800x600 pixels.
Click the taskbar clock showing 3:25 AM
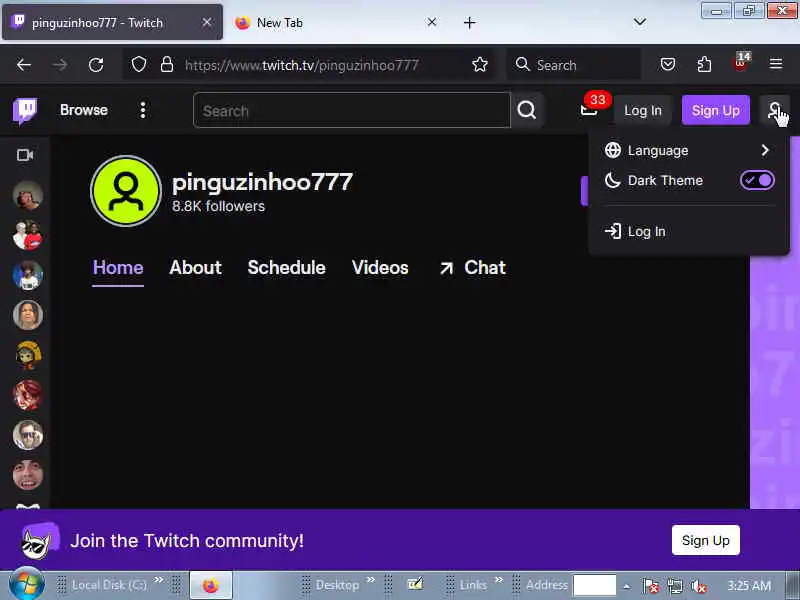click(x=749, y=585)
